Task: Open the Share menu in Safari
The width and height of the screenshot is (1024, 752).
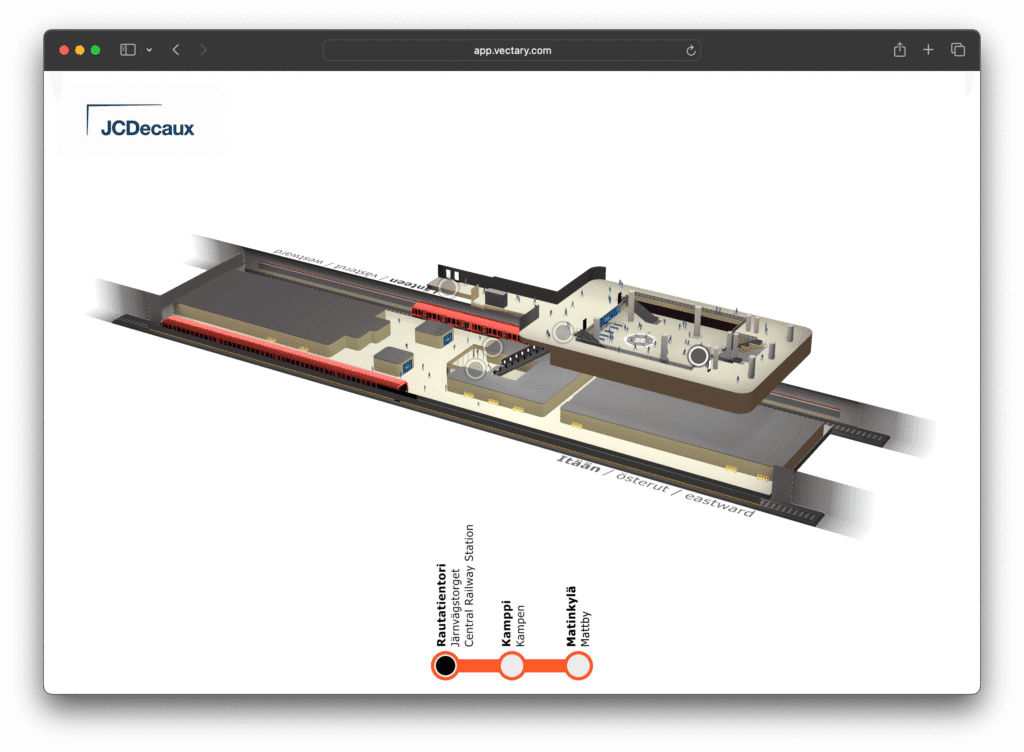Action: (x=899, y=50)
